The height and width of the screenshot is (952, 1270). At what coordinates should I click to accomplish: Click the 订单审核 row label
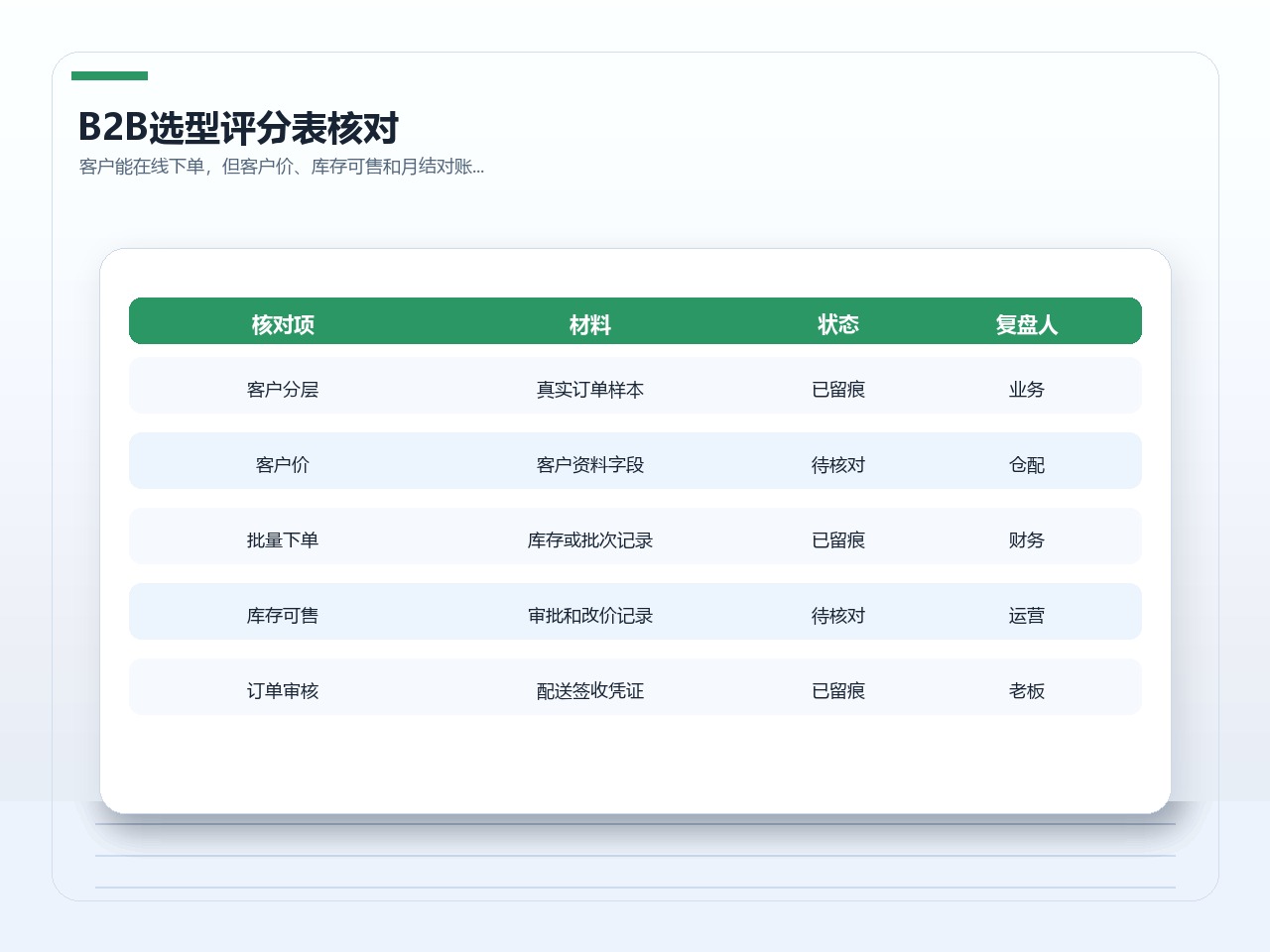click(283, 691)
